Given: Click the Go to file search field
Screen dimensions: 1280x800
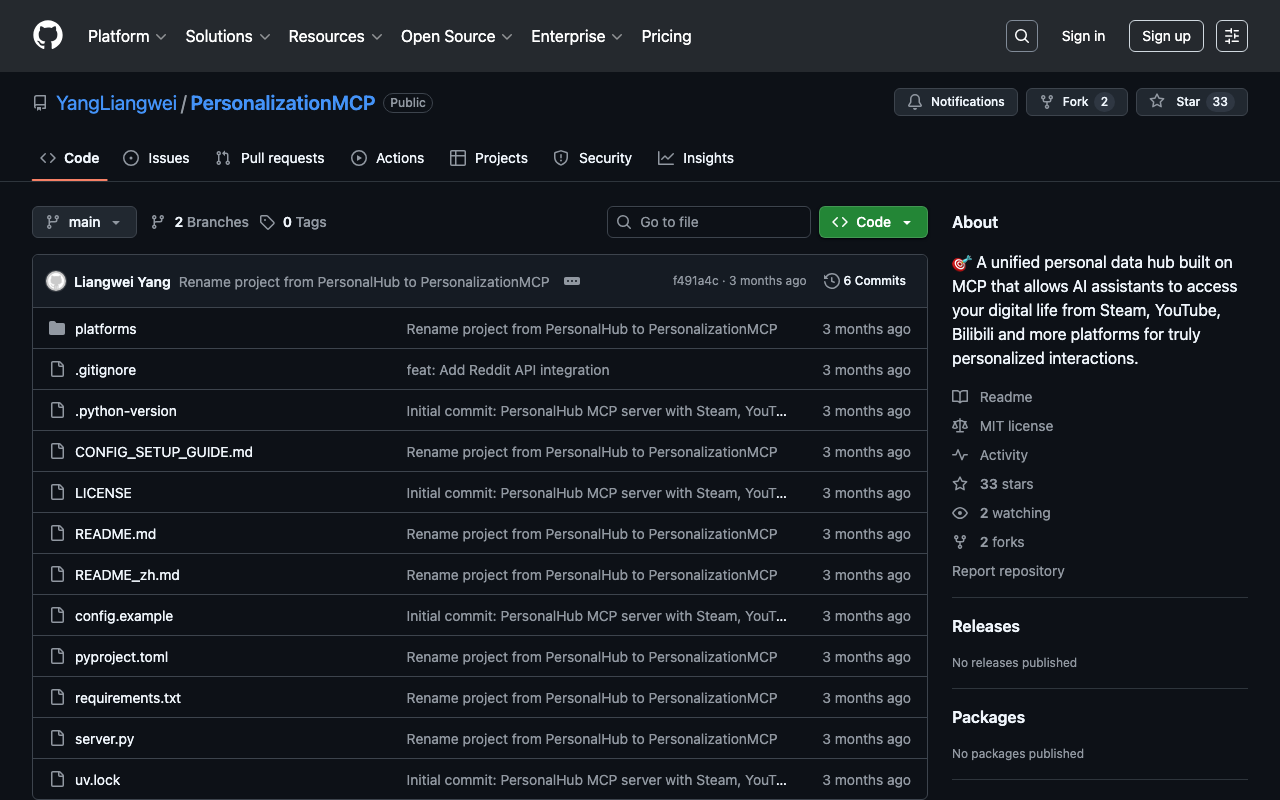Looking at the screenshot, I should pyautogui.click(x=709, y=222).
